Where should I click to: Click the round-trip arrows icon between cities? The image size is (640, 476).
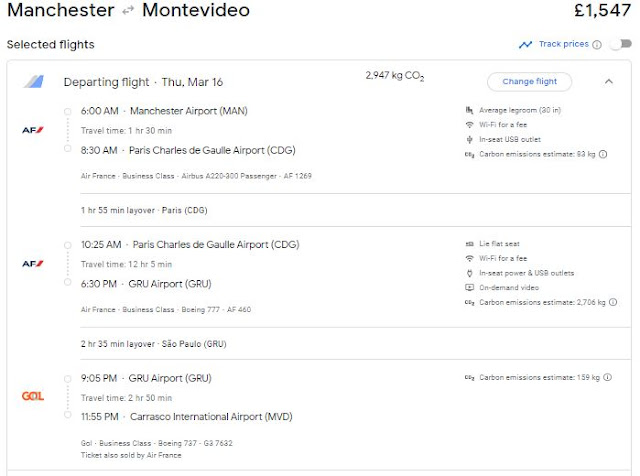pos(128,11)
